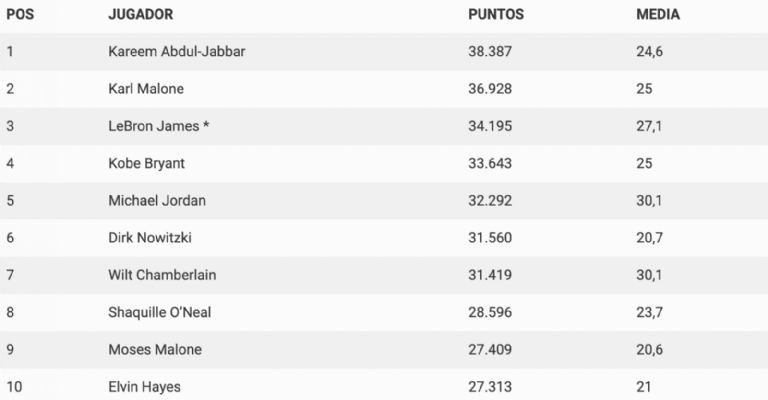Select the 34.195 points value
Viewport: 768px width, 400px height.
click(490, 126)
